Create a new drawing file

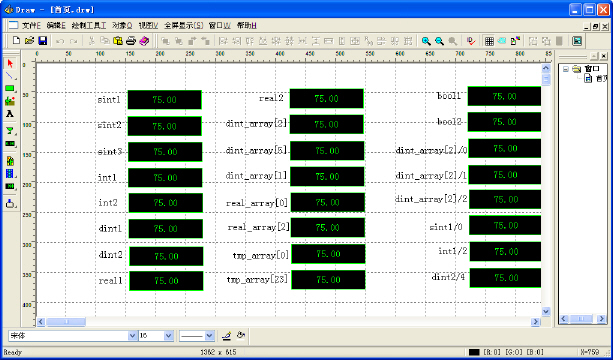(16, 41)
